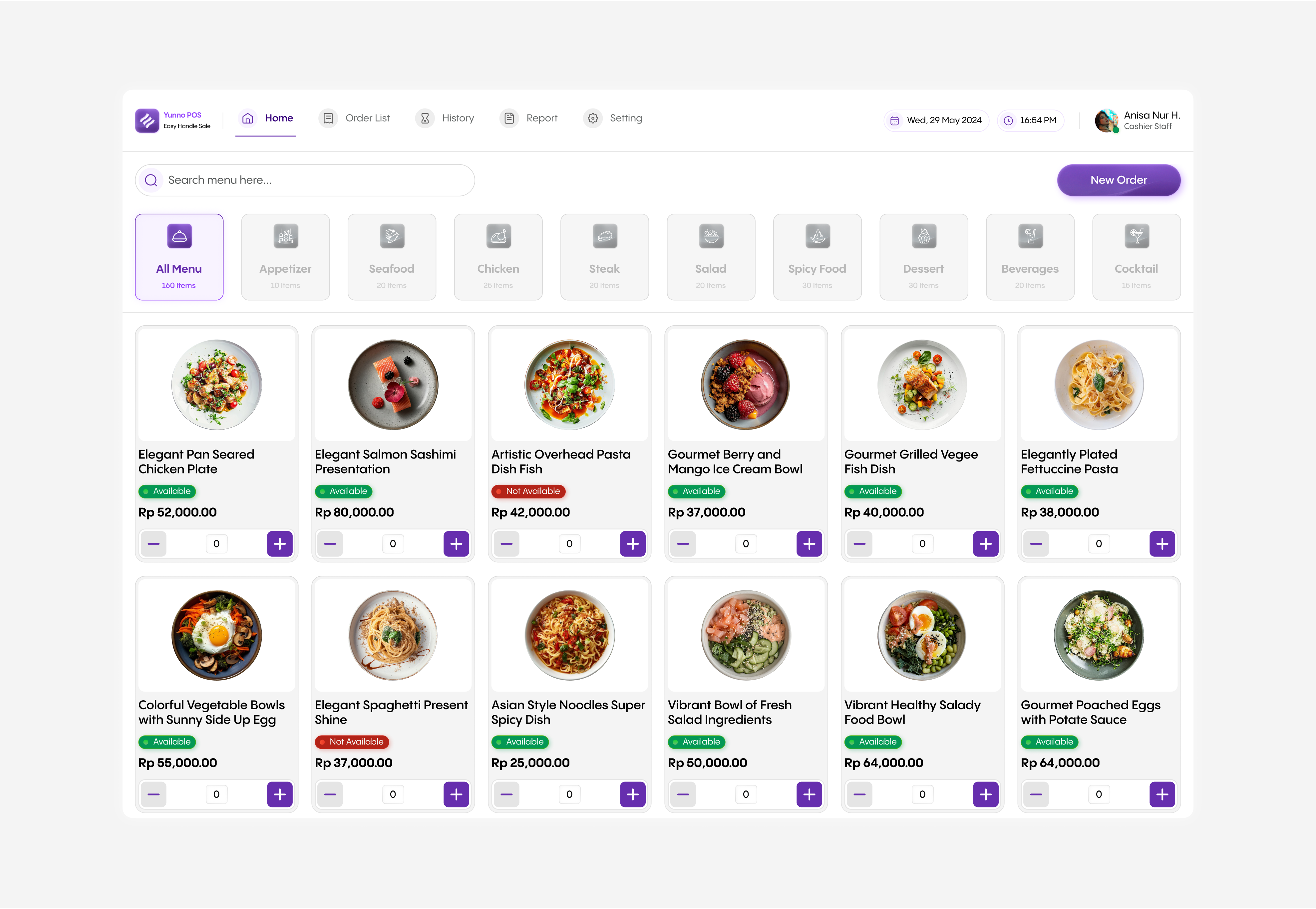1316x909 pixels.
Task: Click the Chicken category icon
Action: 498,236
